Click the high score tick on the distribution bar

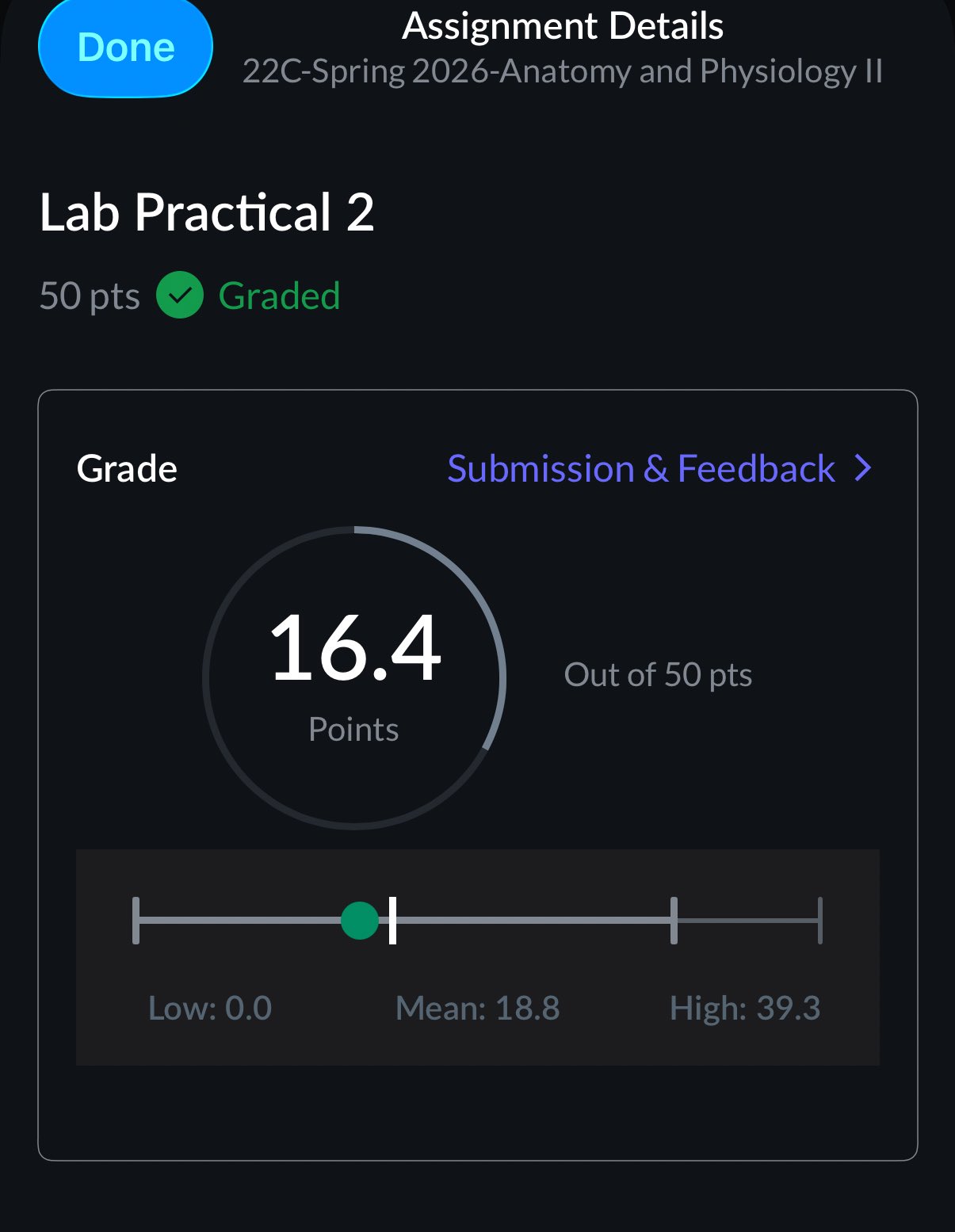coord(674,921)
